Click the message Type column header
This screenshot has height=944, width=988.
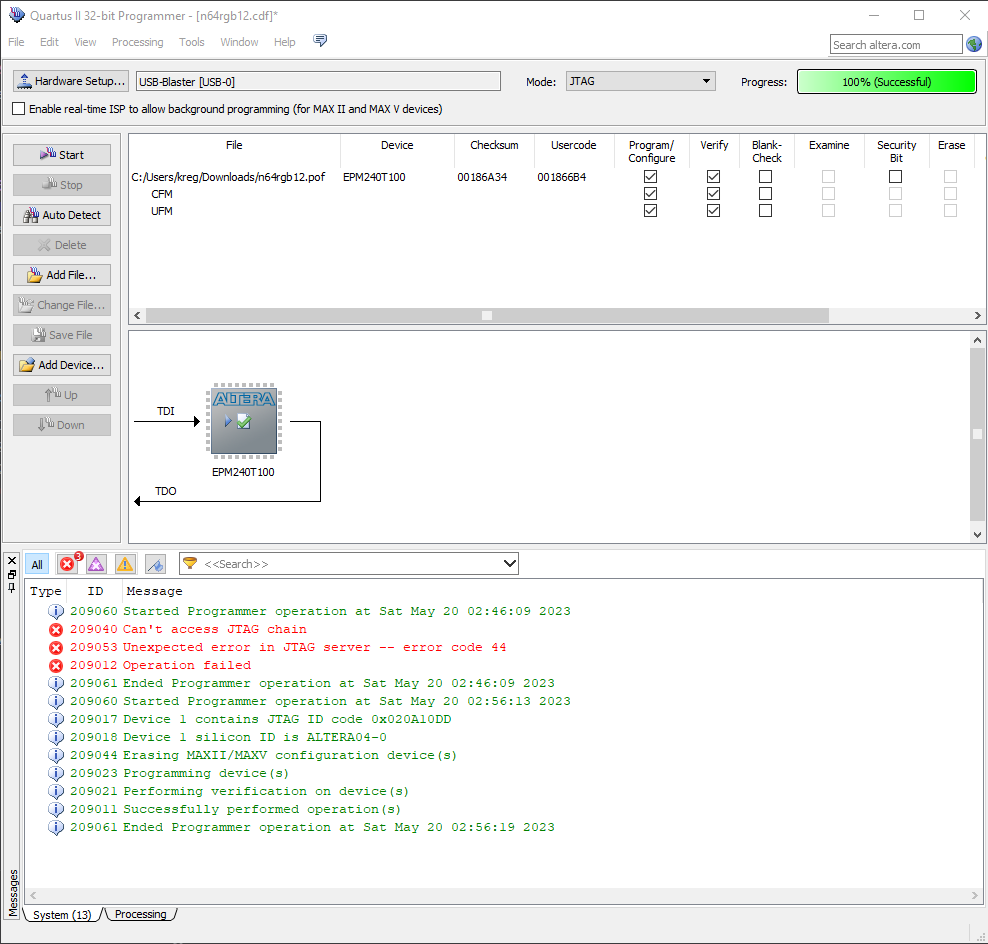(x=45, y=591)
